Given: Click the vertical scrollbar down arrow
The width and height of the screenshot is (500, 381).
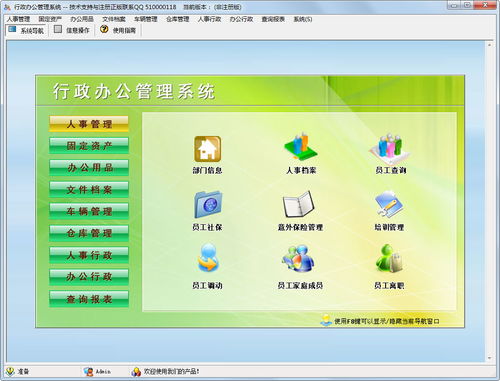Looking at the screenshot, I should 489,358.
